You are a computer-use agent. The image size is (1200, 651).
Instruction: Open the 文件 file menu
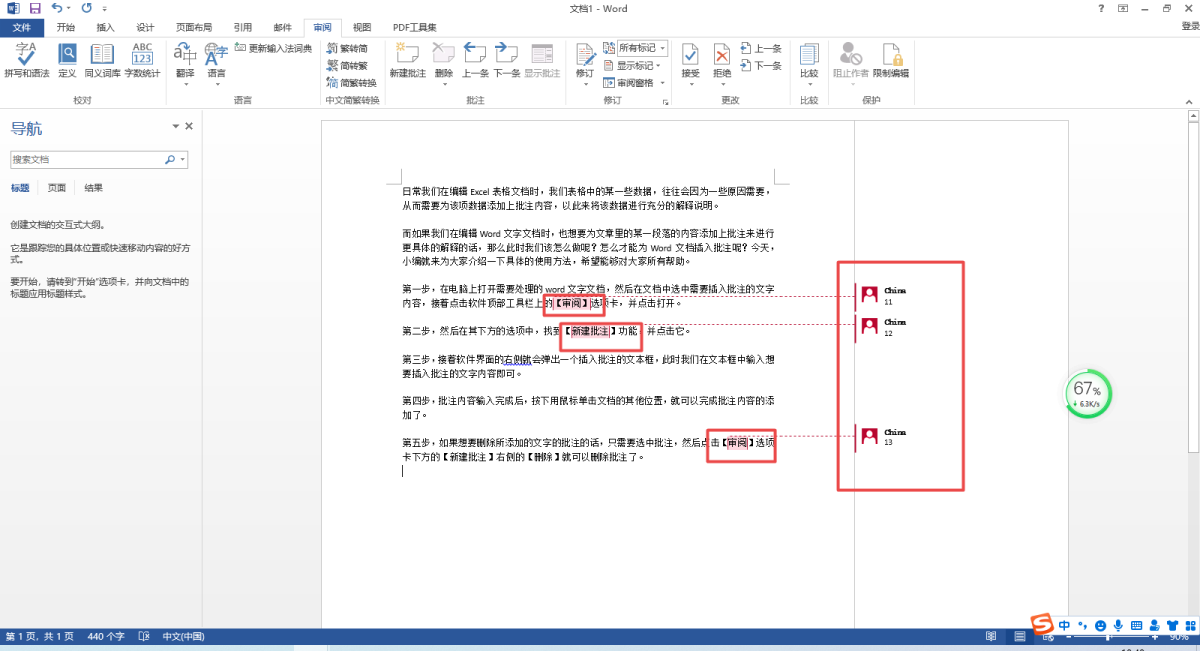coord(22,27)
